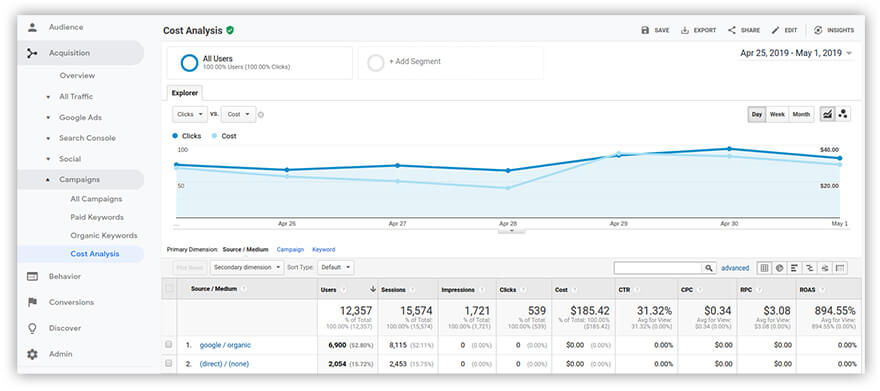Image resolution: width=880 pixels, height=391 pixels.
Task: Sort the table by the Sessions column header
Action: (407, 289)
